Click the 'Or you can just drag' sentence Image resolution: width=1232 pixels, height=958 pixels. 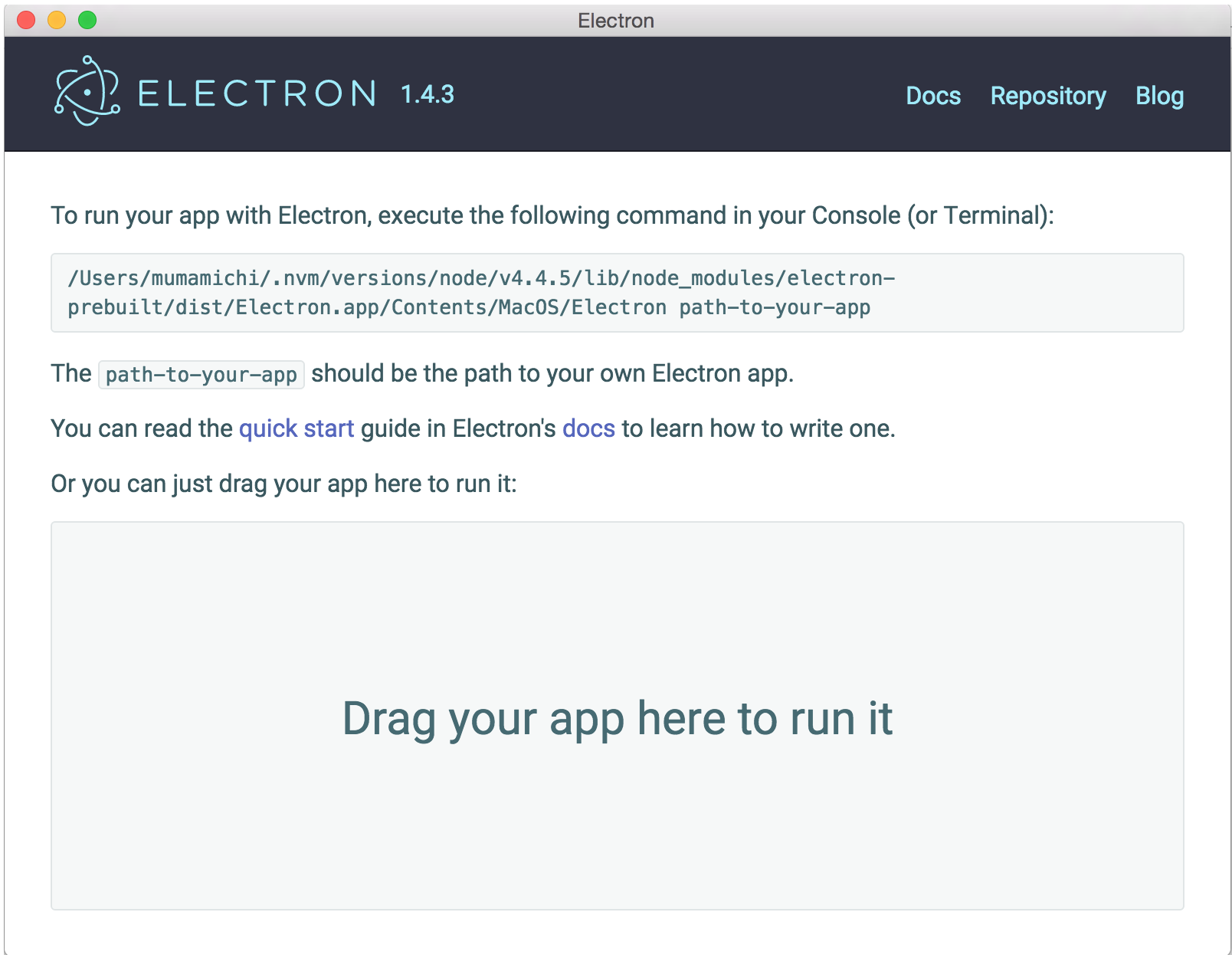[283, 484]
